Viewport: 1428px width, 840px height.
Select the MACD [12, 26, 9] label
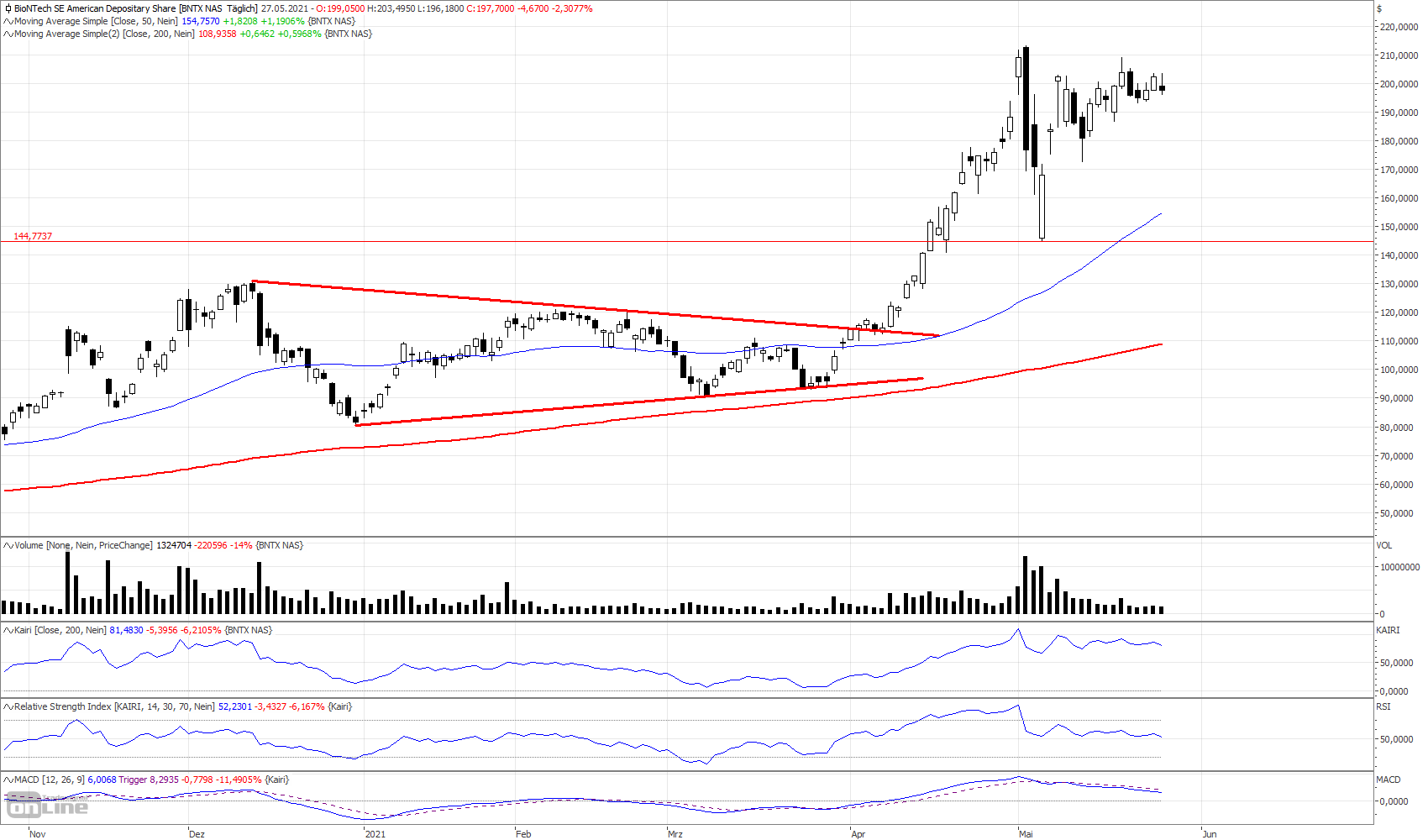[50, 780]
